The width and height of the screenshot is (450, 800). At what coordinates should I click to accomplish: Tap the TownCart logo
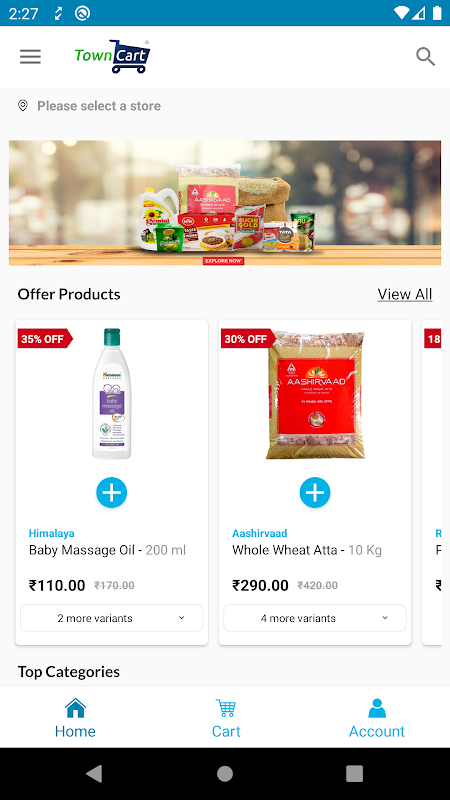112,56
